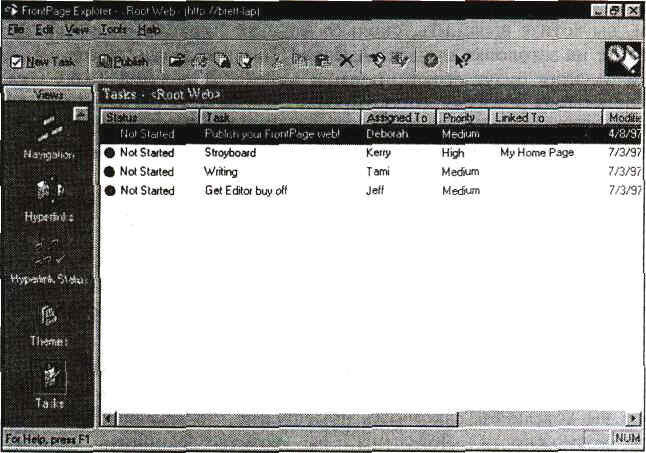Image resolution: width=646 pixels, height=453 pixels.
Task: Click the FrontPage Explorer title bar icon
Action: click(x=11, y=10)
